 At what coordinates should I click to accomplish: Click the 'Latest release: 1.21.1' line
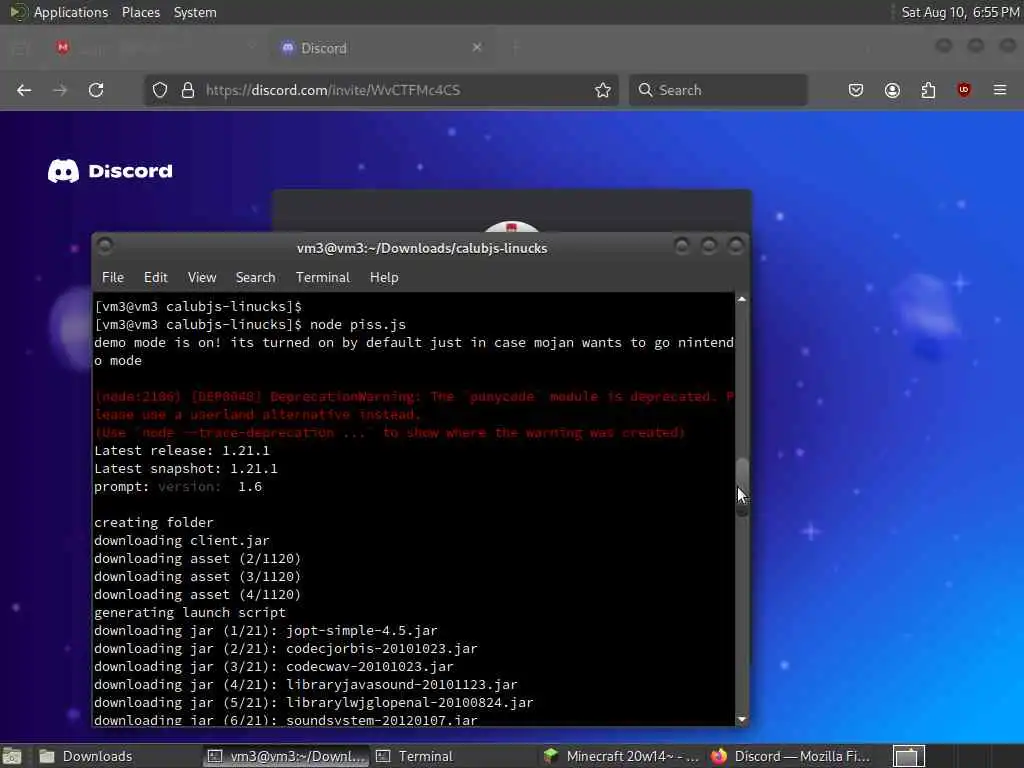click(x=182, y=451)
